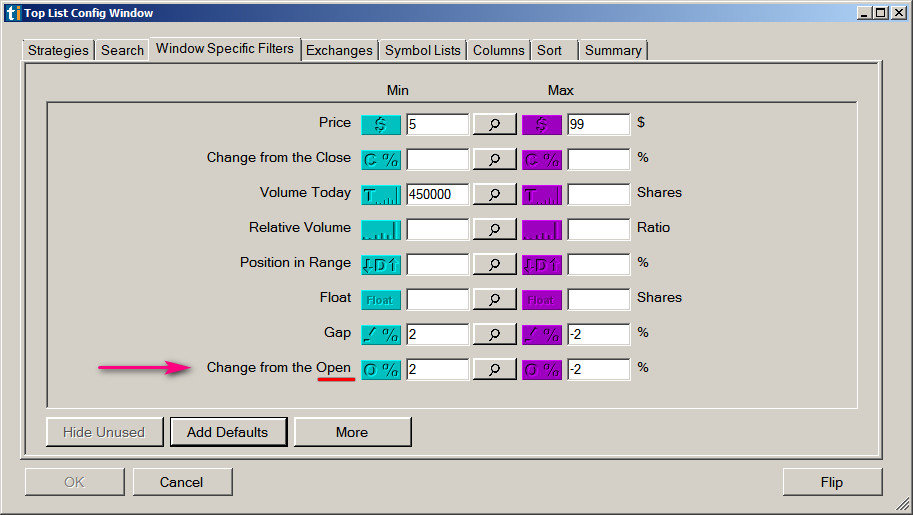The height and width of the screenshot is (515, 913).
Task: Open the Summary tab
Action: point(613,50)
